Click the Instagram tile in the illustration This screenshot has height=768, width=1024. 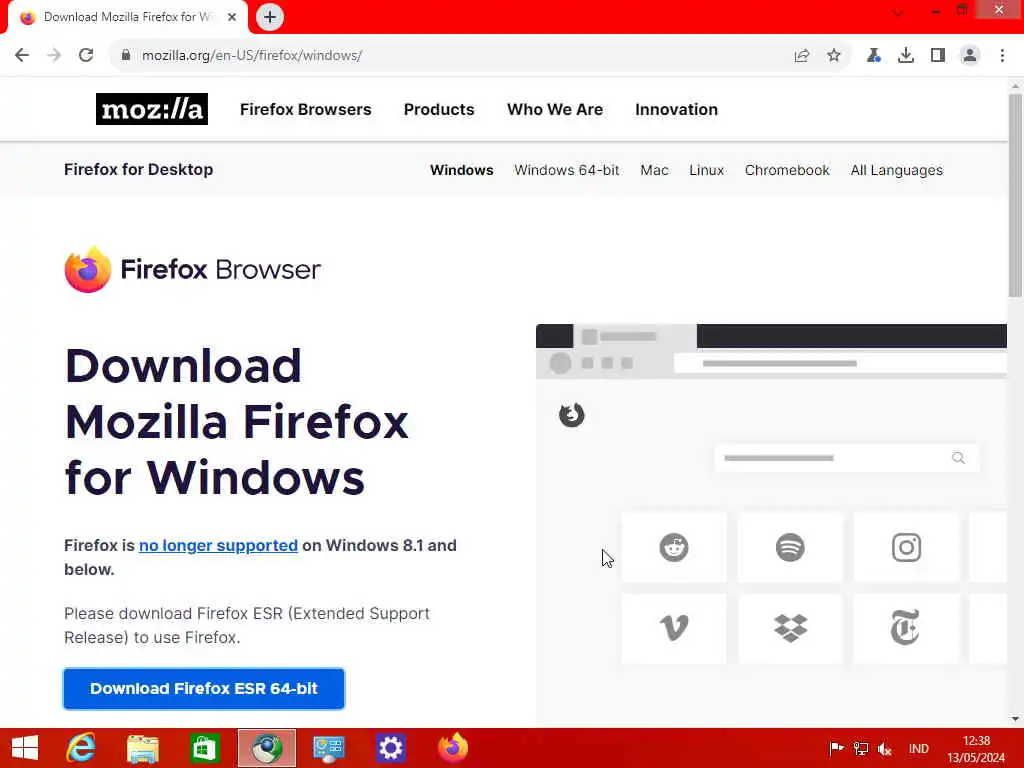(x=906, y=547)
